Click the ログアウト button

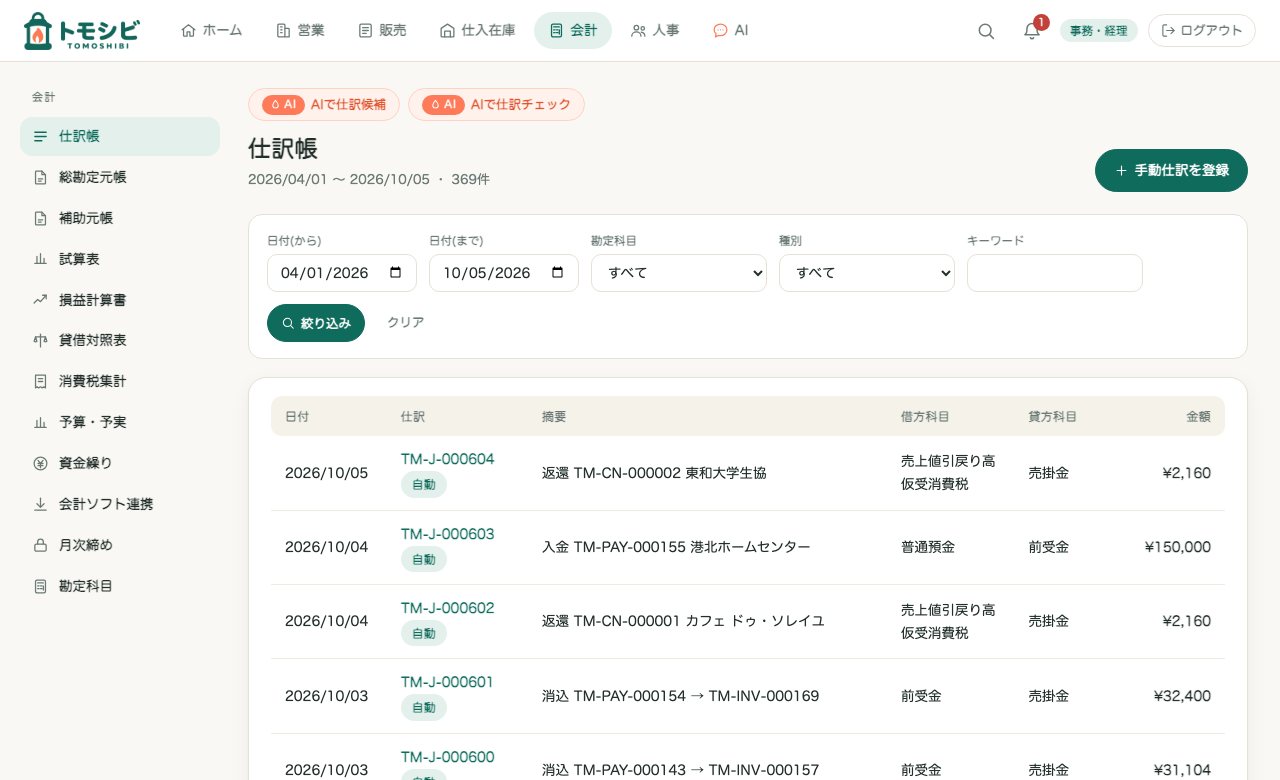point(1202,30)
